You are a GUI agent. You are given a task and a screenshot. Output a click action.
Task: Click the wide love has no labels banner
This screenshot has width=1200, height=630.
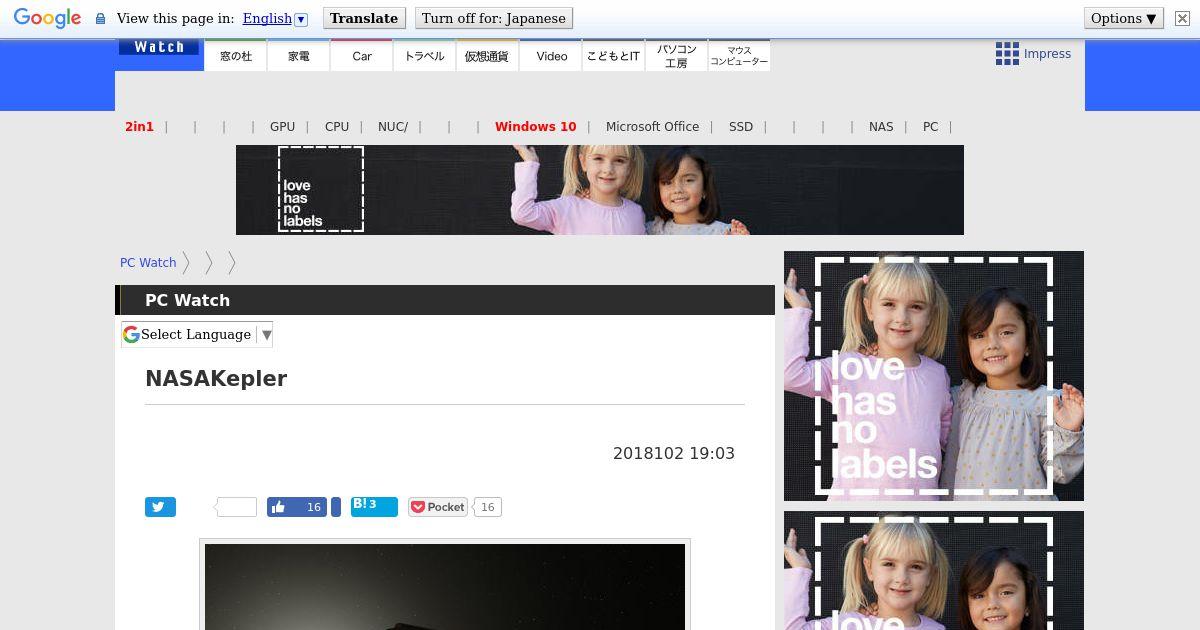(x=600, y=190)
